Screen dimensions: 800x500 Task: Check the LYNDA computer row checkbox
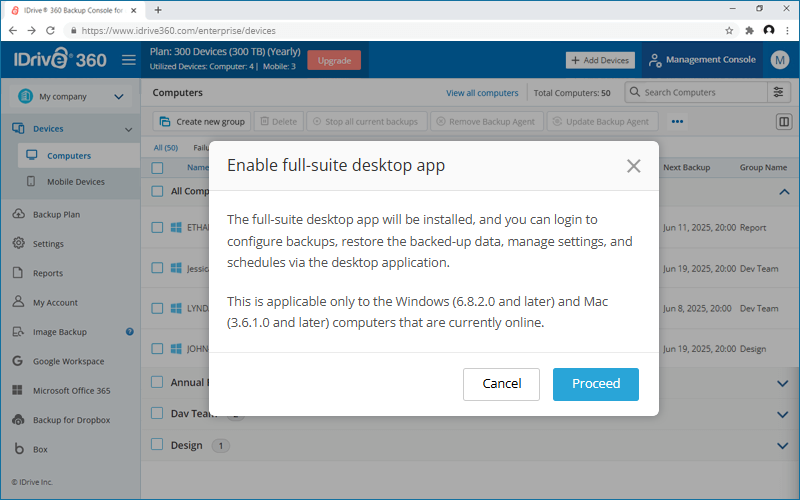click(x=157, y=308)
